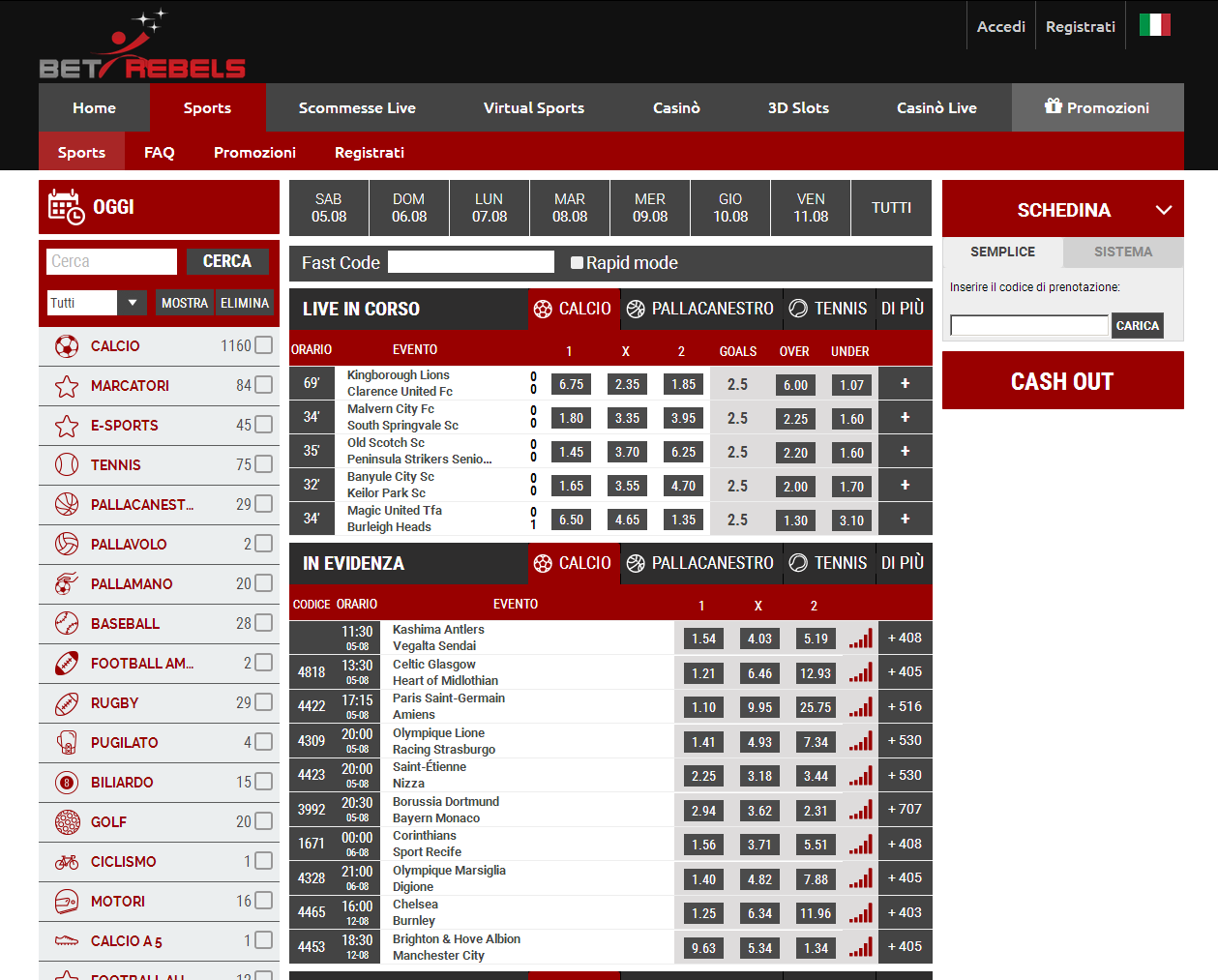Click the Golf ball icon

67,822
